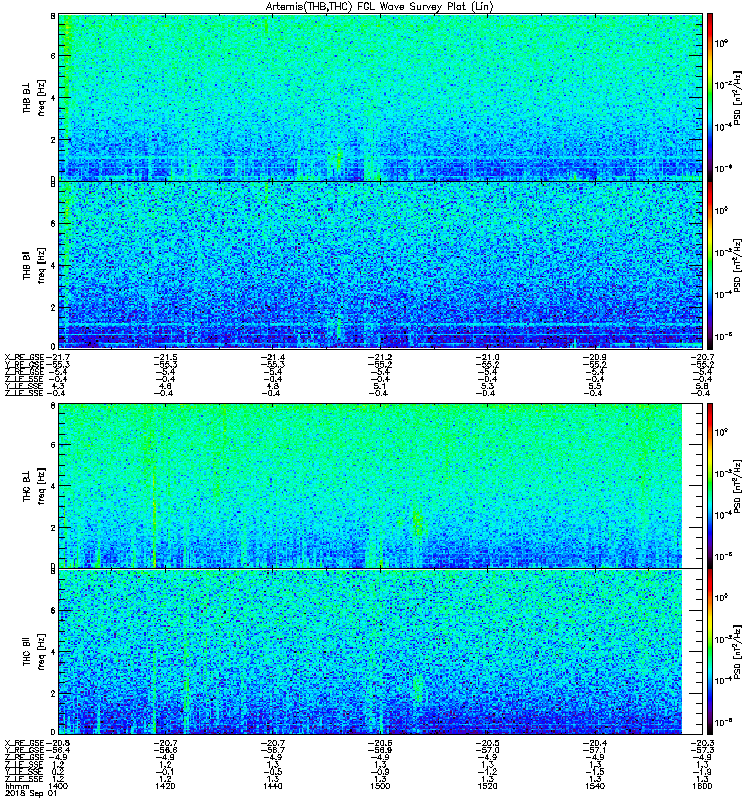The height and width of the screenshot is (800, 750).
Task: Select the THB B-parallel axis label
Action: 27,265
